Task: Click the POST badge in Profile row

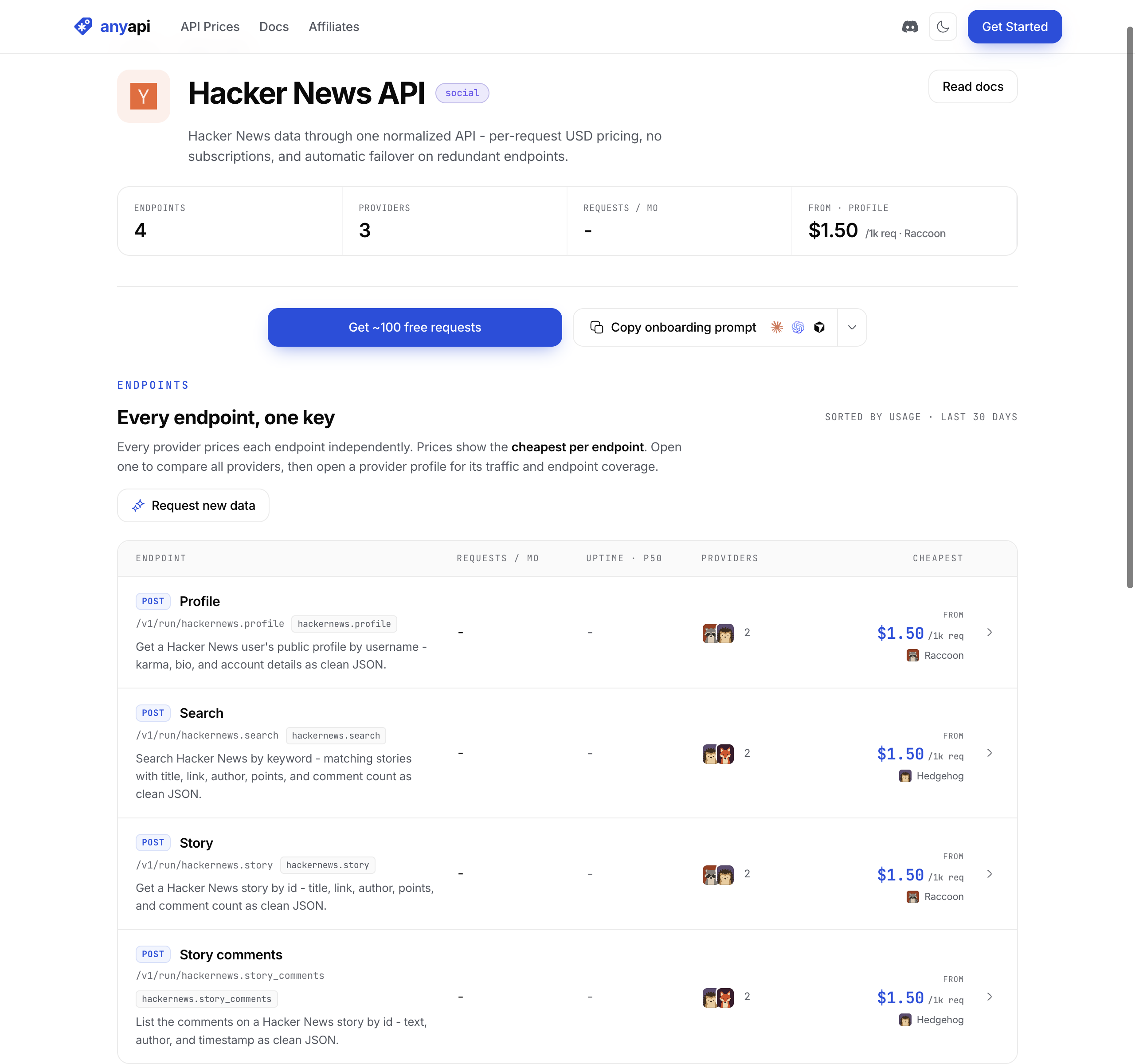Action: pos(153,601)
